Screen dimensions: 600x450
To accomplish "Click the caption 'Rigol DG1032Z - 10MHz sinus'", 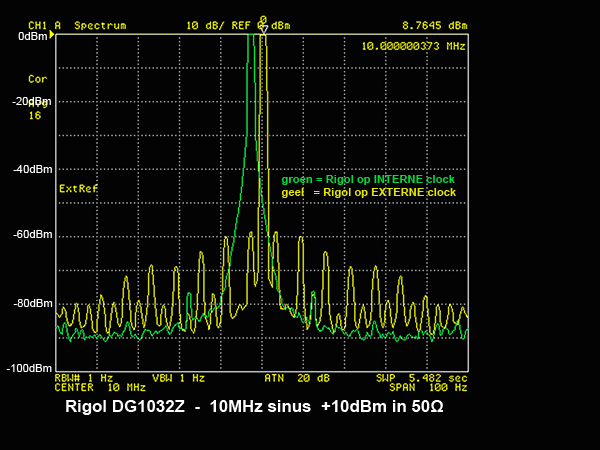I will (x=188, y=406).
